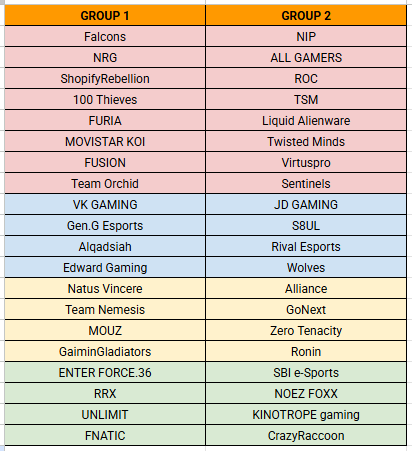The image size is (412, 451).
Task: Select the ALL GAMERS cell
Action: [306, 57]
